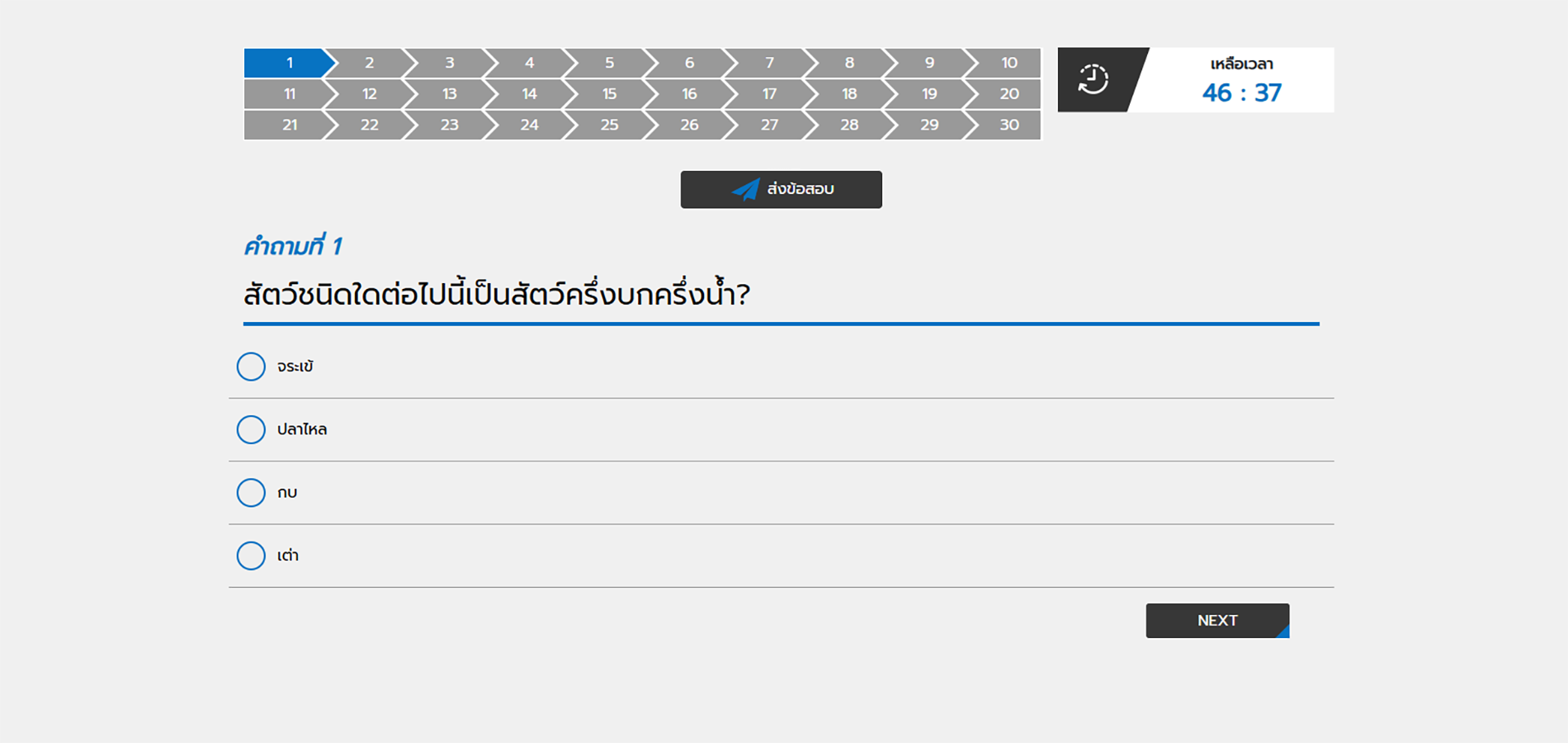Go to question 18
The width and height of the screenshot is (1568, 743).
pyautogui.click(x=848, y=93)
